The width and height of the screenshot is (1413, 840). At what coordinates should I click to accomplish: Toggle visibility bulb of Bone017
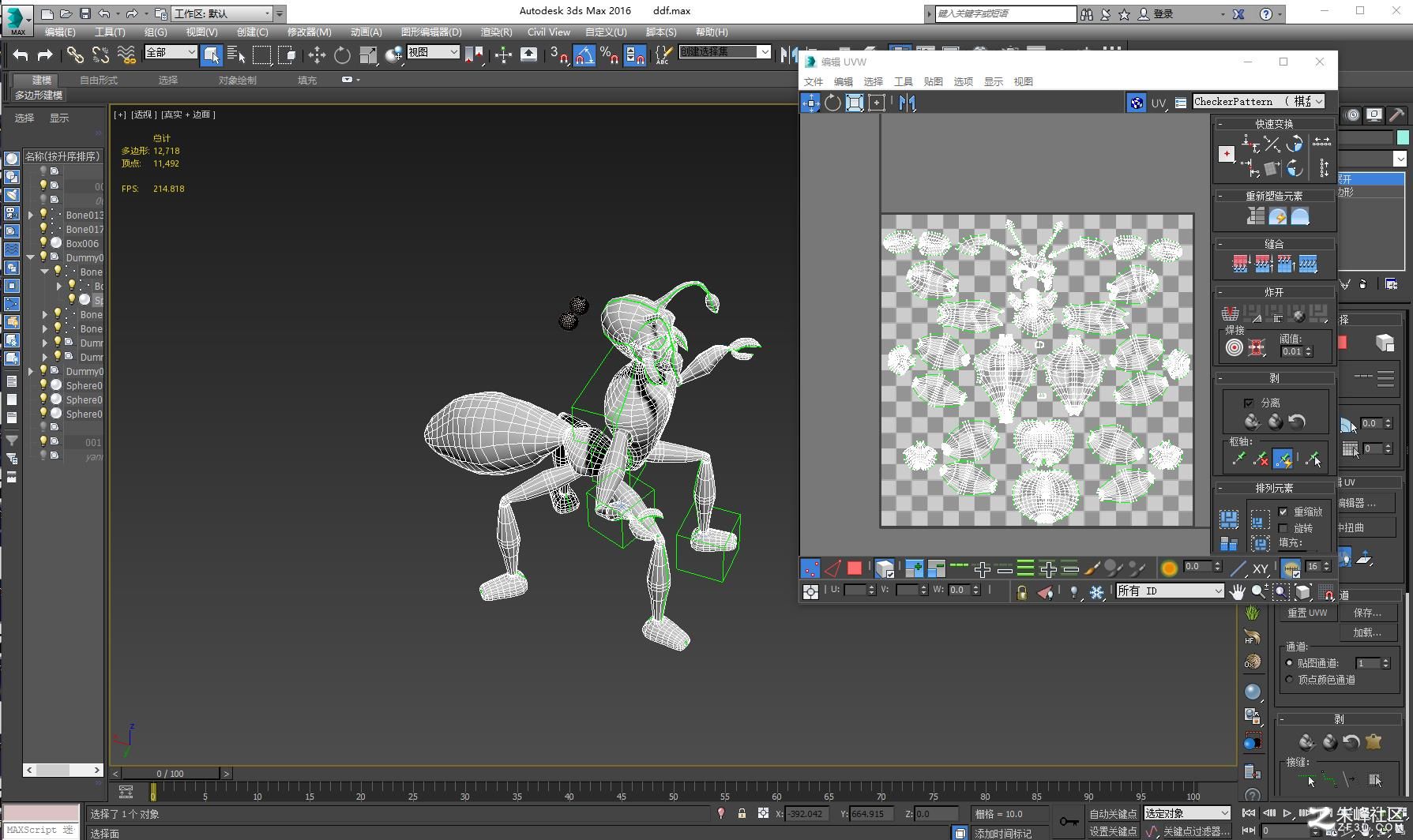click(43, 228)
